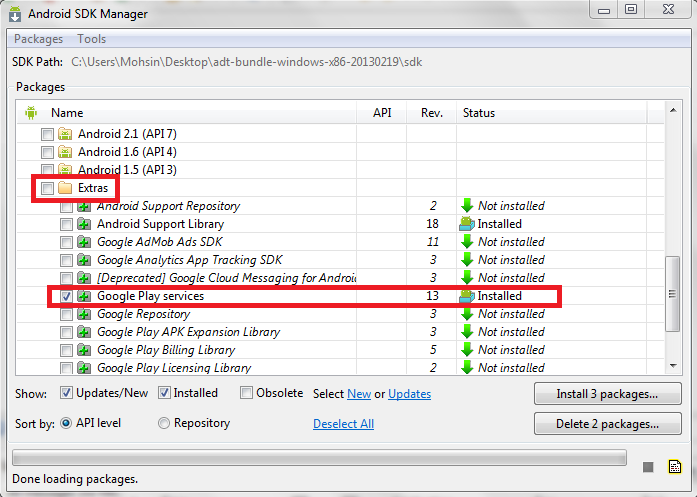Uncheck the Google Play services checkbox
The width and height of the screenshot is (697, 497).
66,296
